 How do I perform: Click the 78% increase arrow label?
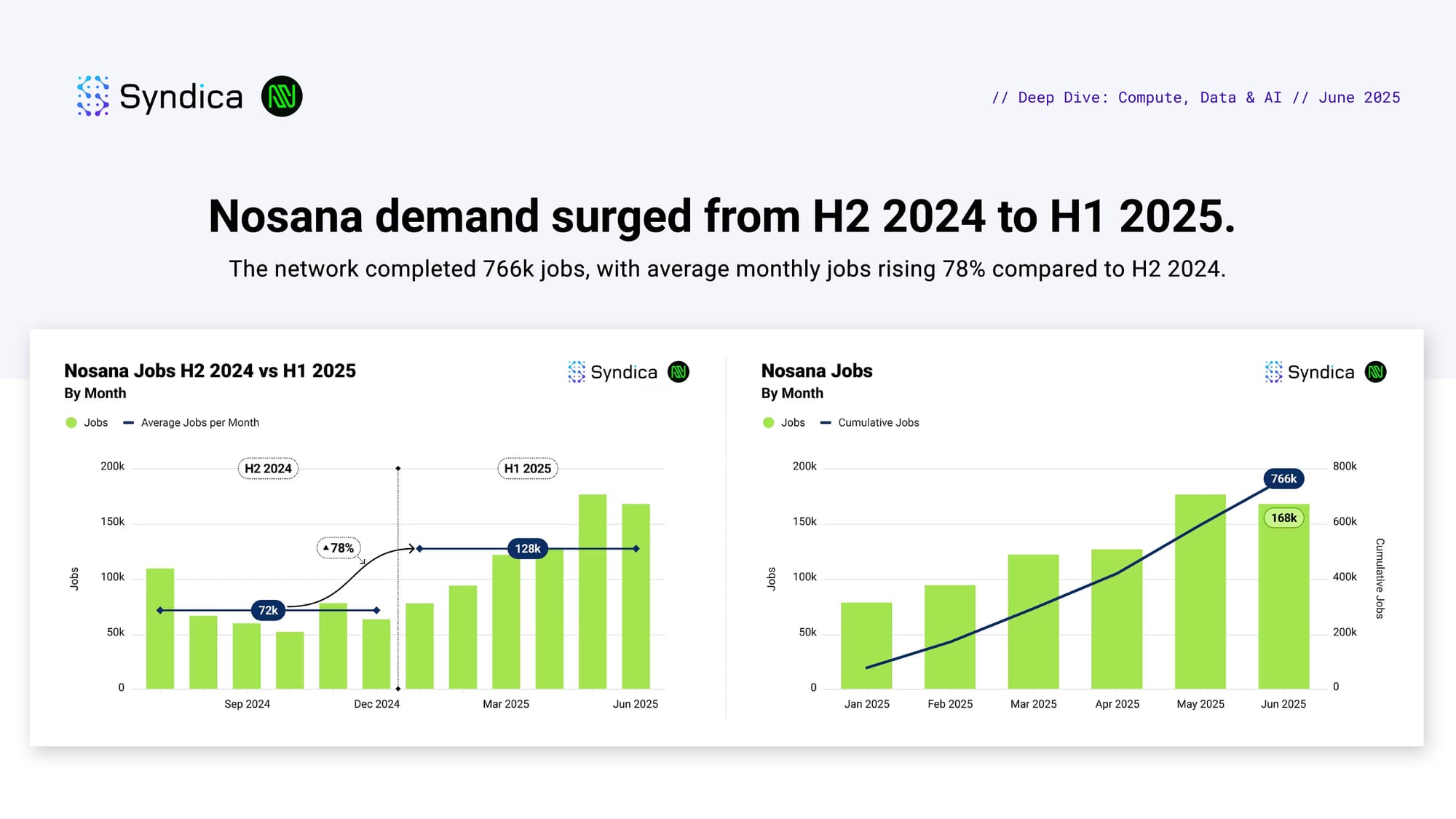point(339,548)
